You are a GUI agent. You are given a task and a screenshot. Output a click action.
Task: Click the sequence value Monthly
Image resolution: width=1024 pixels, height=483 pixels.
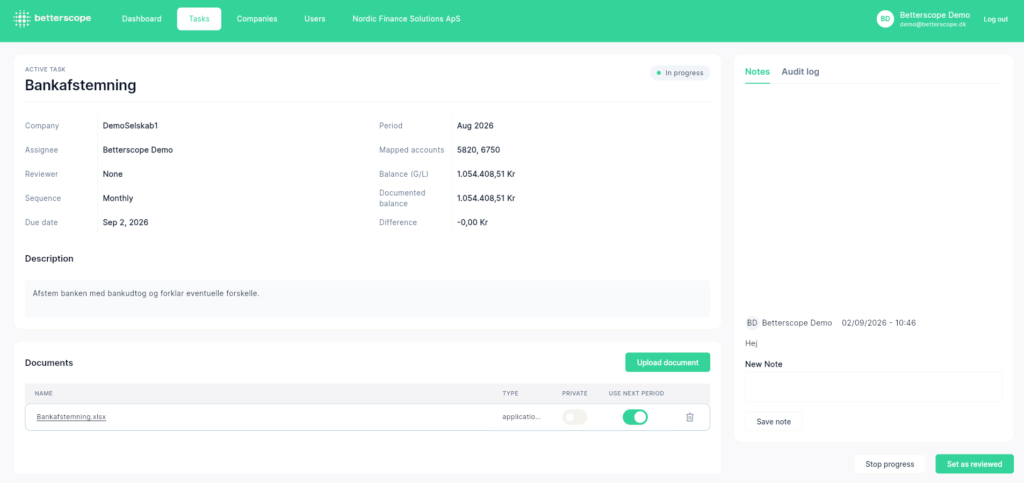click(118, 198)
